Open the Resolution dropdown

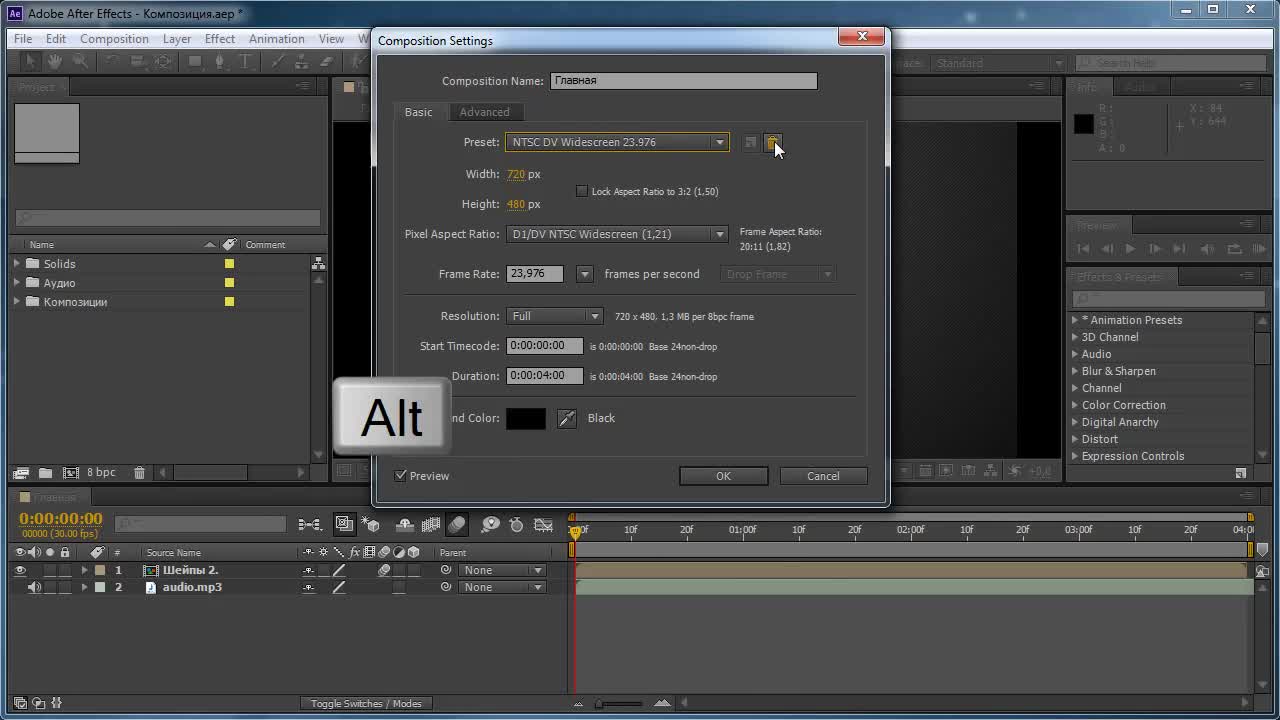coord(554,316)
